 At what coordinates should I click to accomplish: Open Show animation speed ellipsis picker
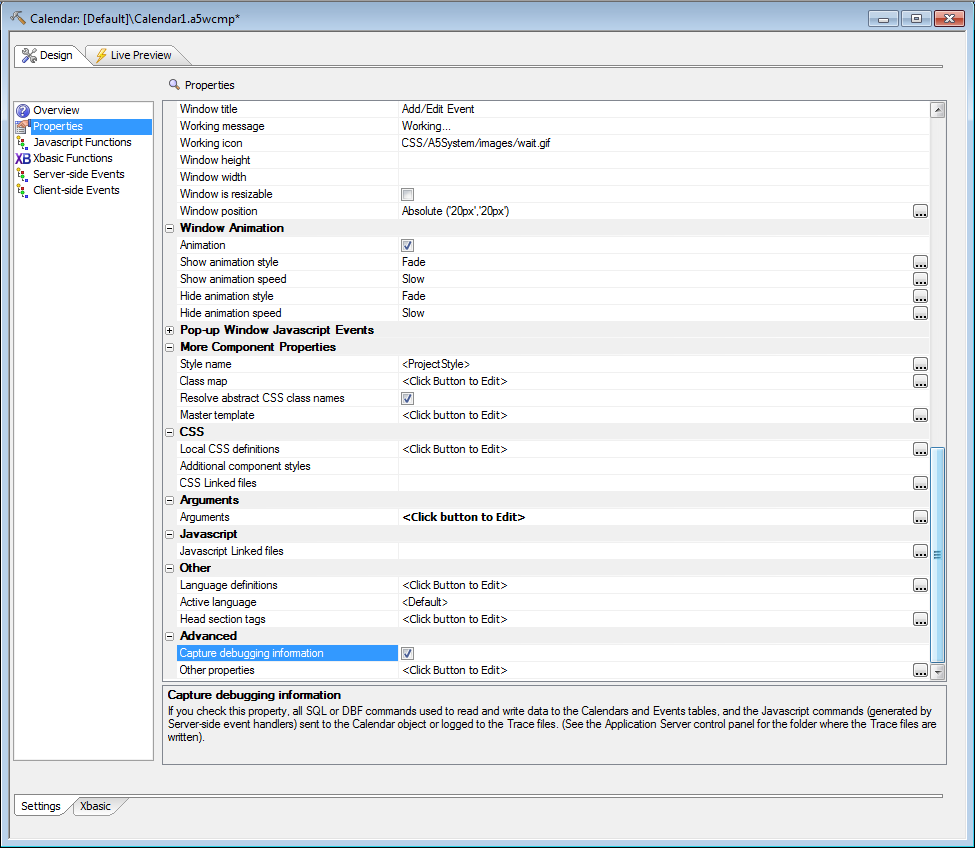pos(920,279)
